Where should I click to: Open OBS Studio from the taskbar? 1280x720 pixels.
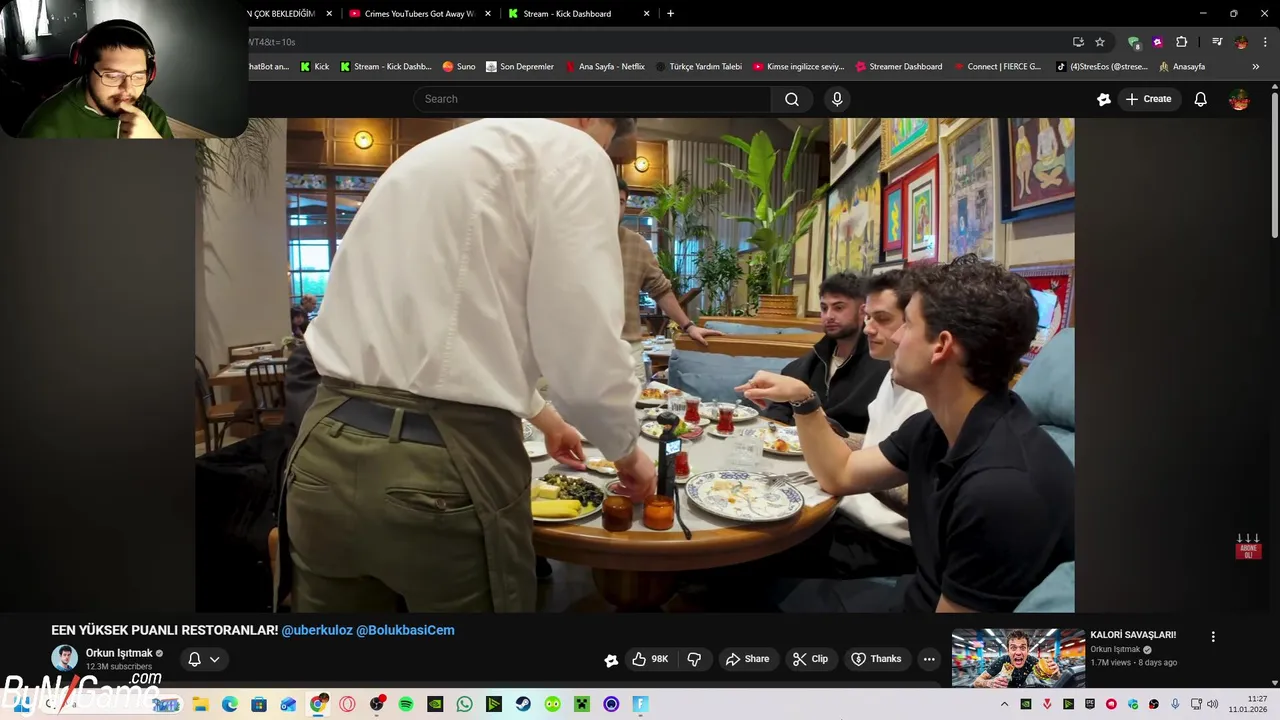point(376,704)
